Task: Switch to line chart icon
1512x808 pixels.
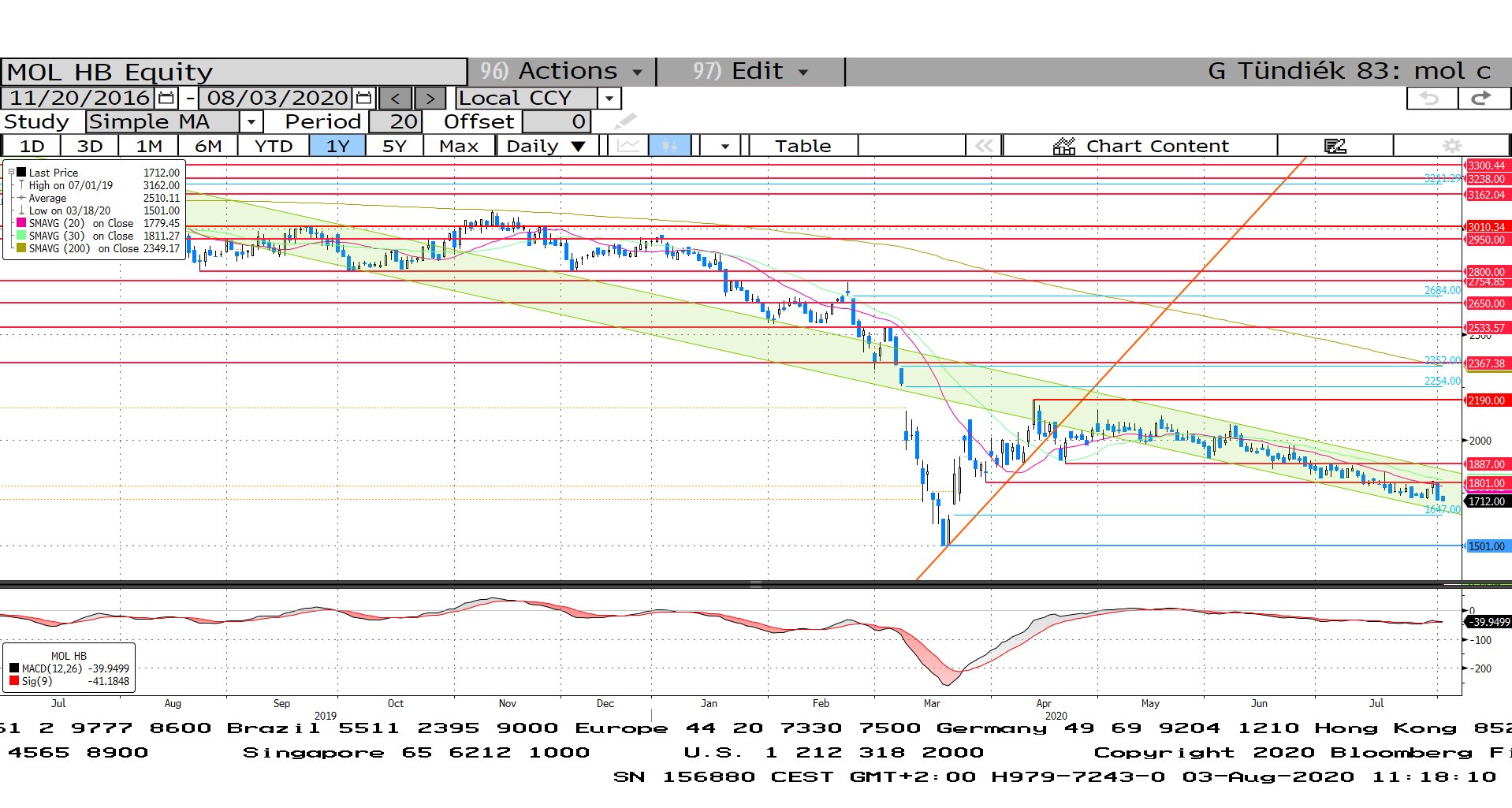Action: coord(628,146)
